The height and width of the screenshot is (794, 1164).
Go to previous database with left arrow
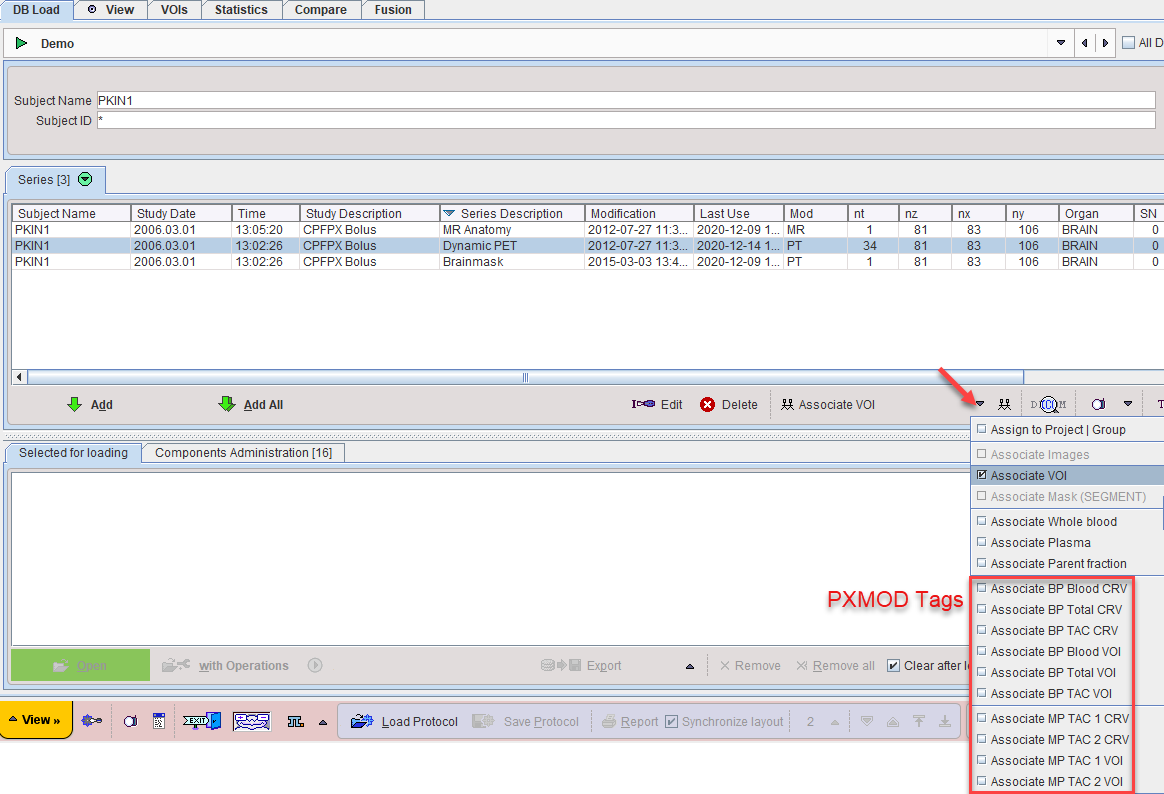[x=1085, y=43]
